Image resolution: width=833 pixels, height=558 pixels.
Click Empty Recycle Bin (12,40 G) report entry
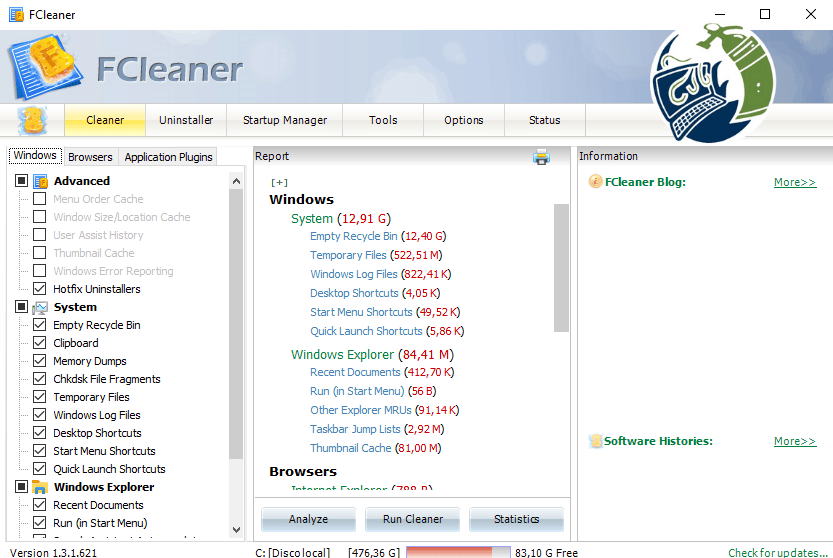[x=378, y=236]
